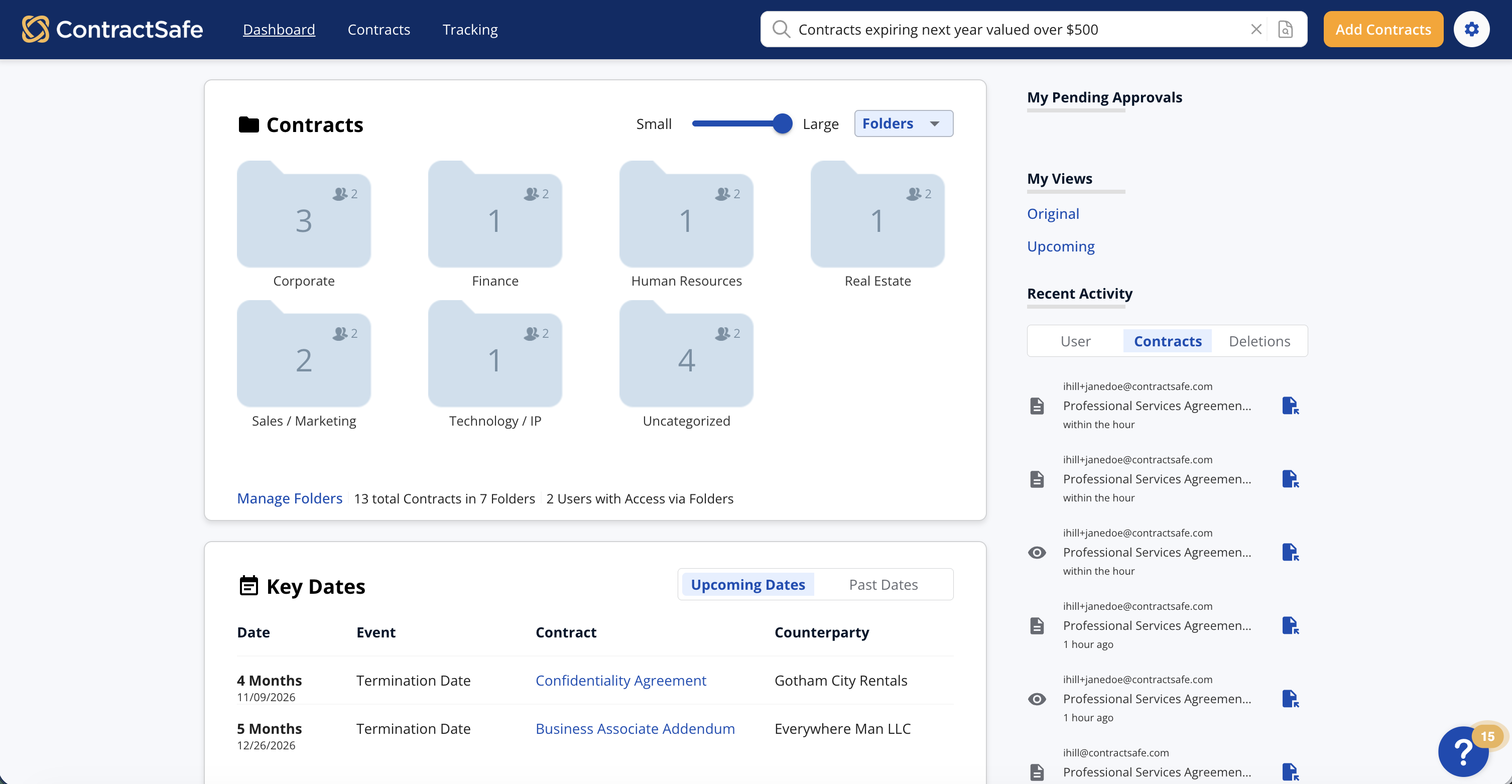Viewport: 1512px width, 784px height.
Task: Open the Upcoming view link
Action: [x=1061, y=246]
